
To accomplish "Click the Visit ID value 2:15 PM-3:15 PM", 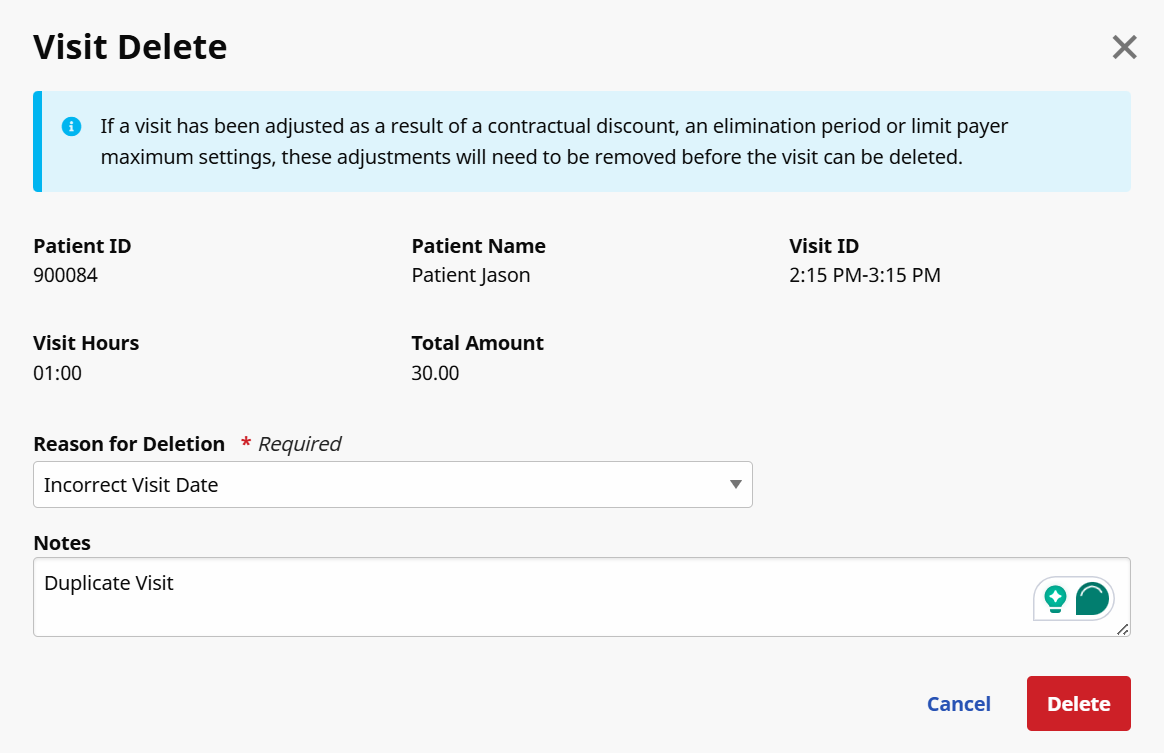I will tap(864, 275).
